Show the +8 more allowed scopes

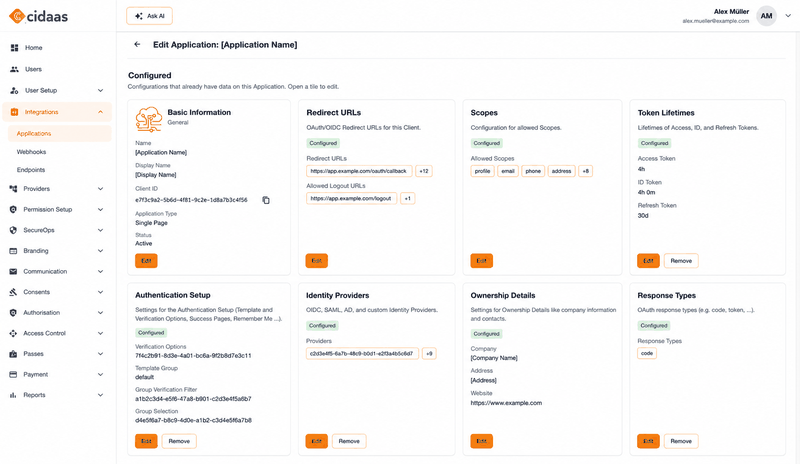pyautogui.click(x=585, y=171)
